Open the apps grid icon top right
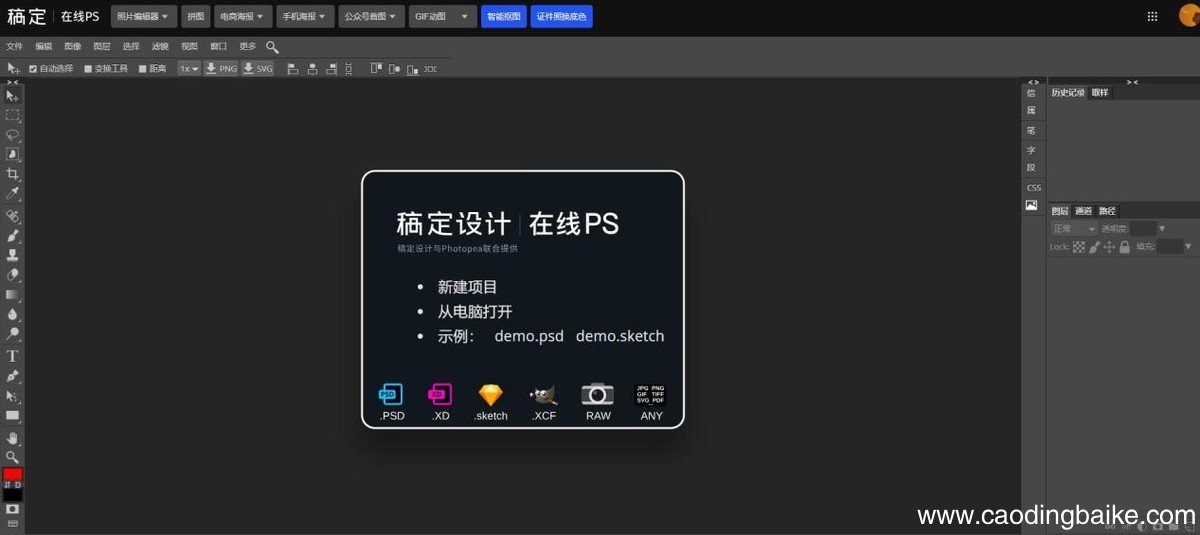 pyautogui.click(x=1152, y=16)
